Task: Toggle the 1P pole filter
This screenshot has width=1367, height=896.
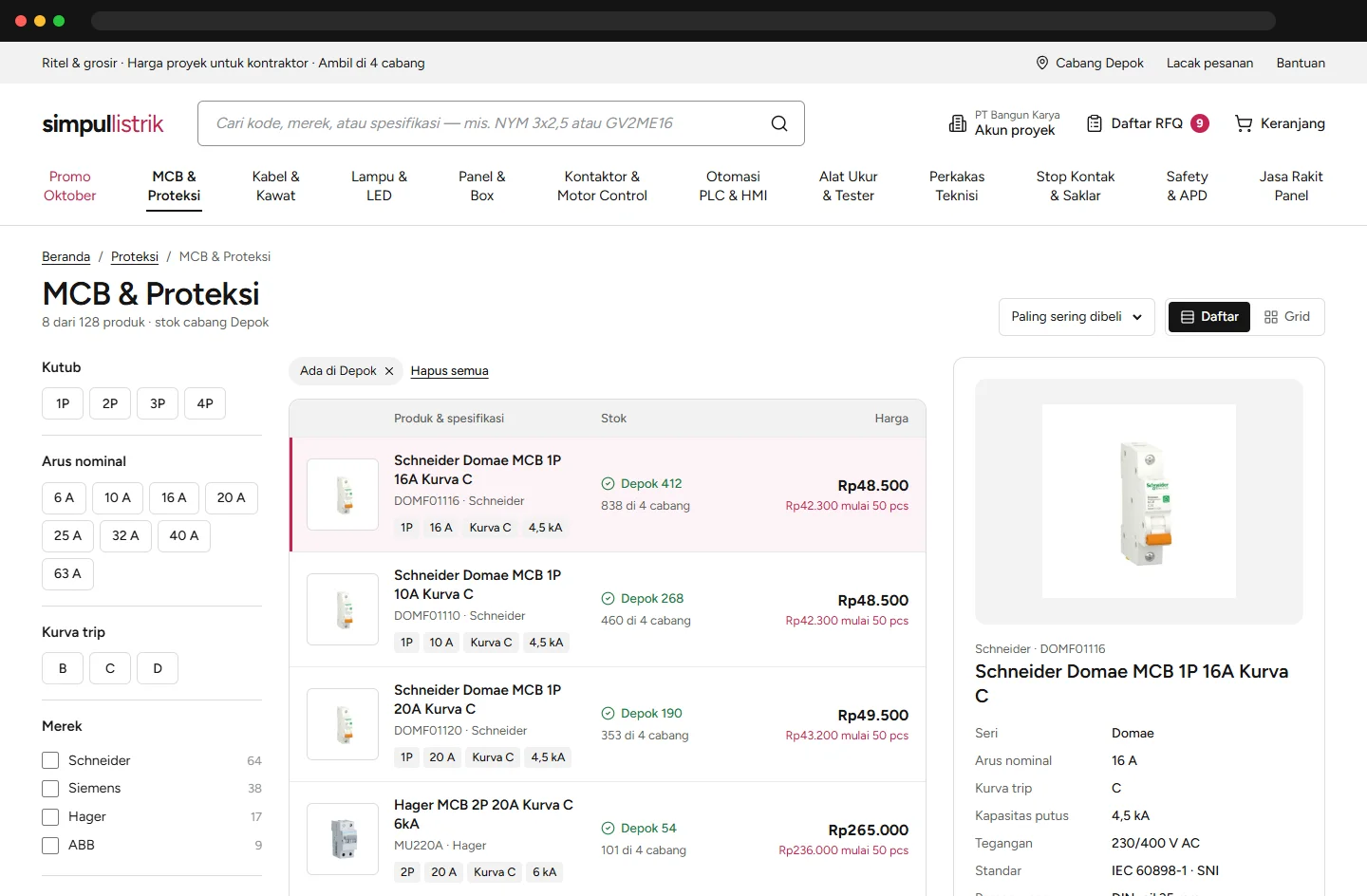Action: pyautogui.click(x=63, y=403)
